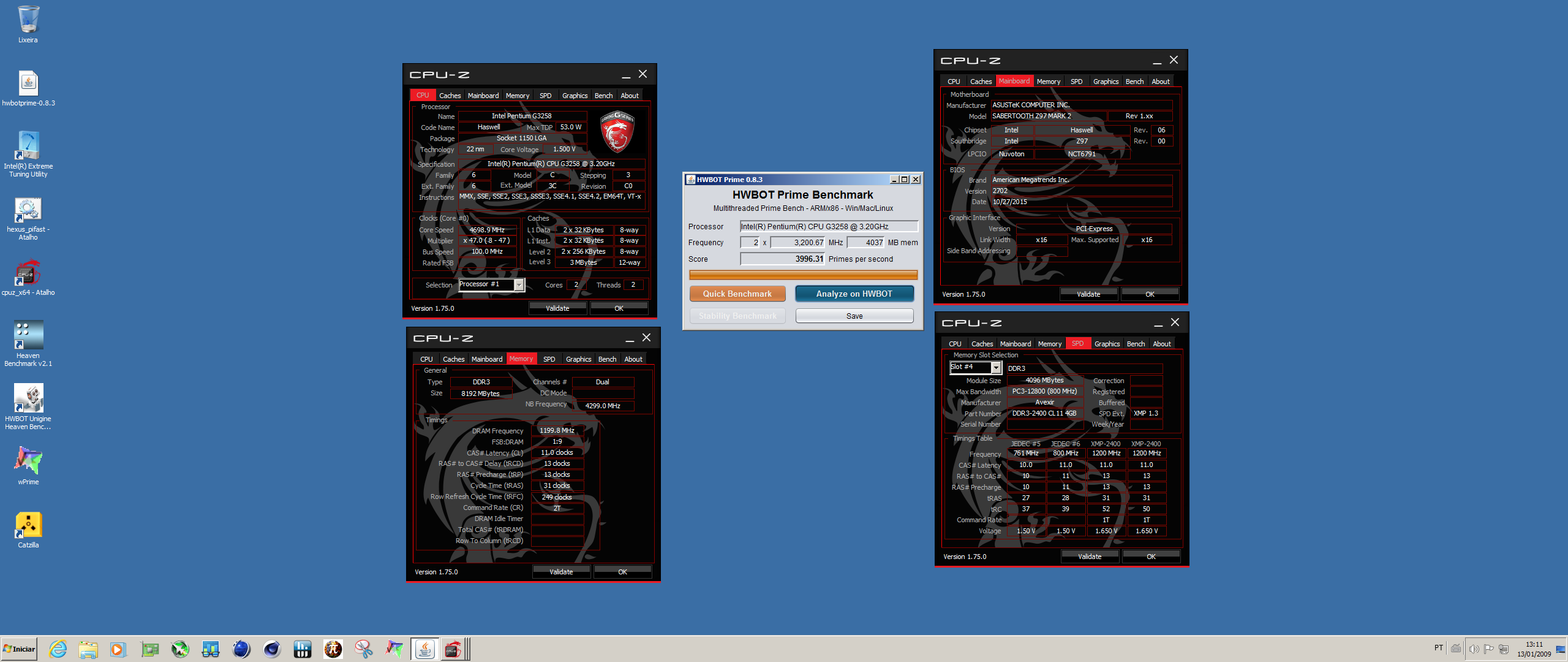Screen dimensions: 1568x662
Task: Open Caches tab in CPU-Z processor window
Action: pos(450,96)
